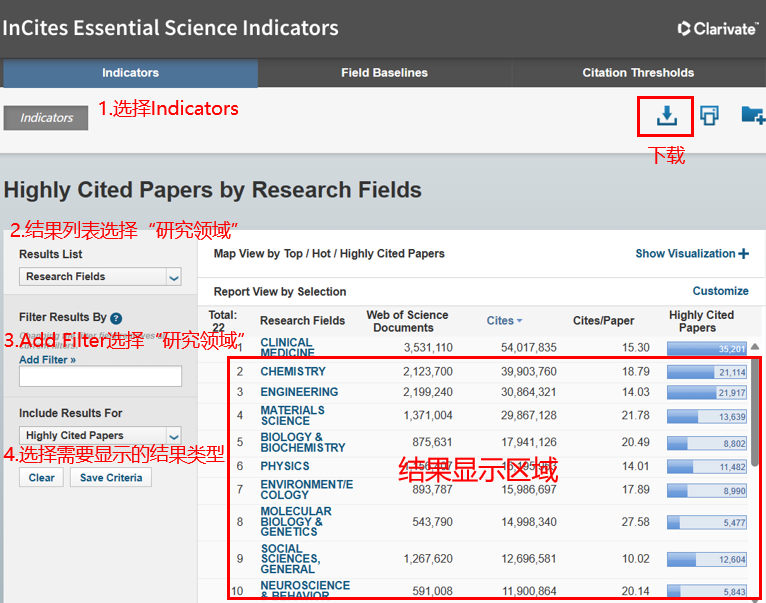Viewport: 766px width, 603px height.
Task: Click the 8,802 highly cited papers bar
Action: [x=706, y=443]
